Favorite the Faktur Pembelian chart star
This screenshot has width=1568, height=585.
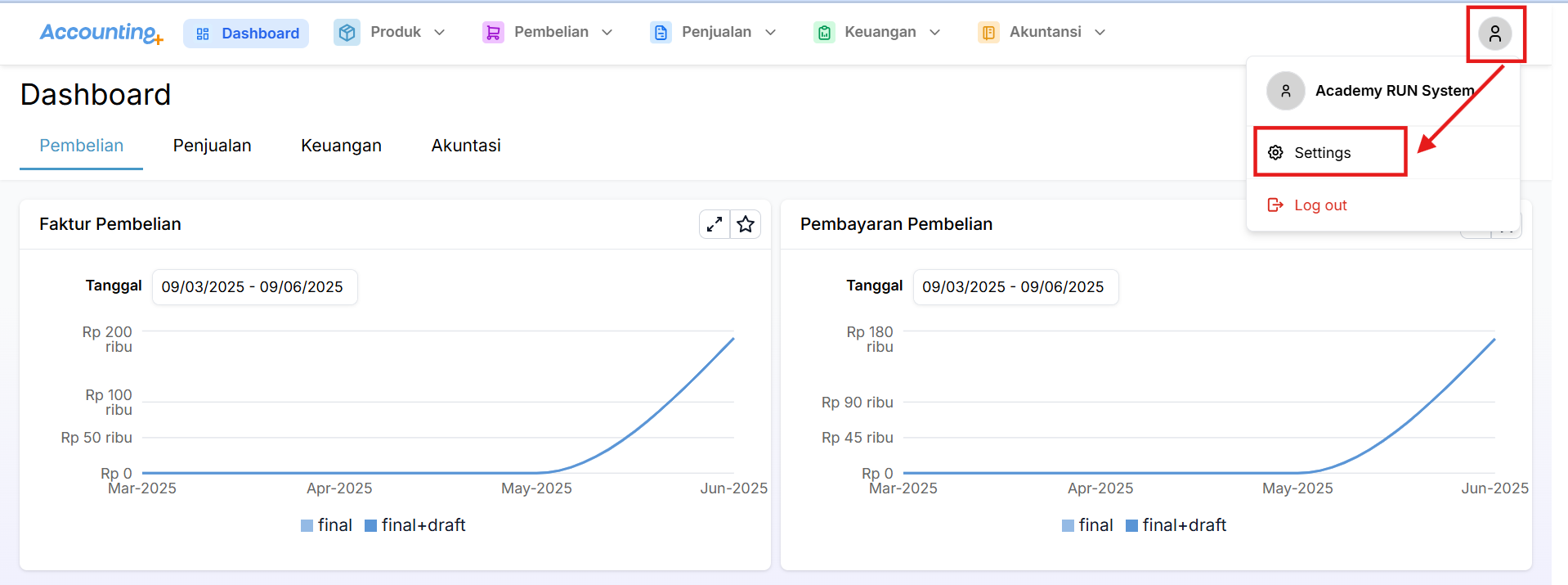746,224
